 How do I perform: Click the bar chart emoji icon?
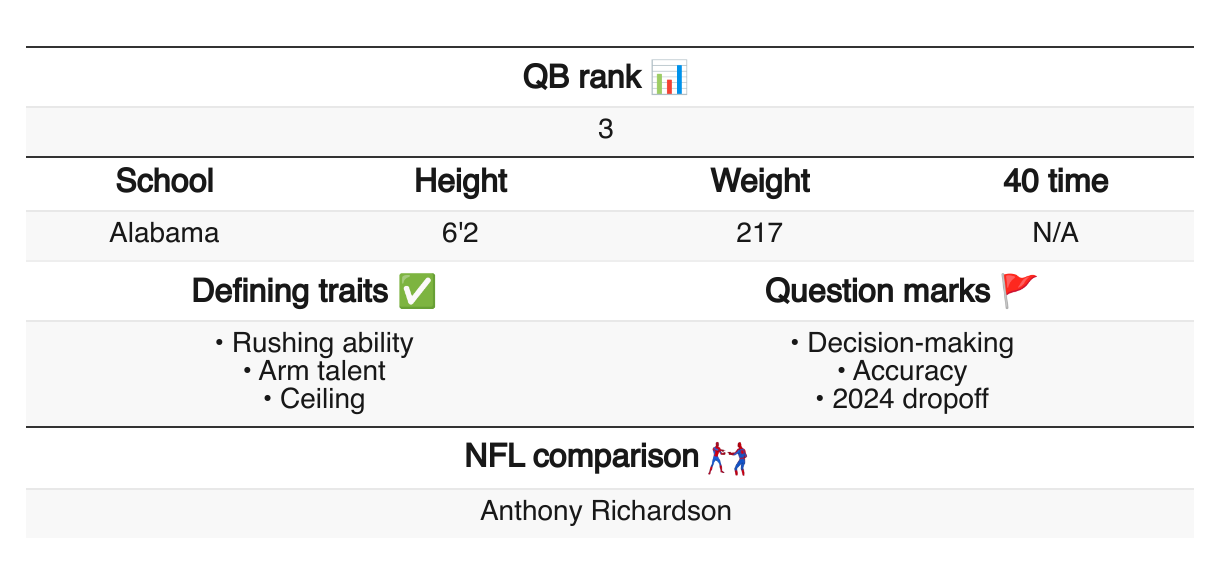tap(669, 77)
